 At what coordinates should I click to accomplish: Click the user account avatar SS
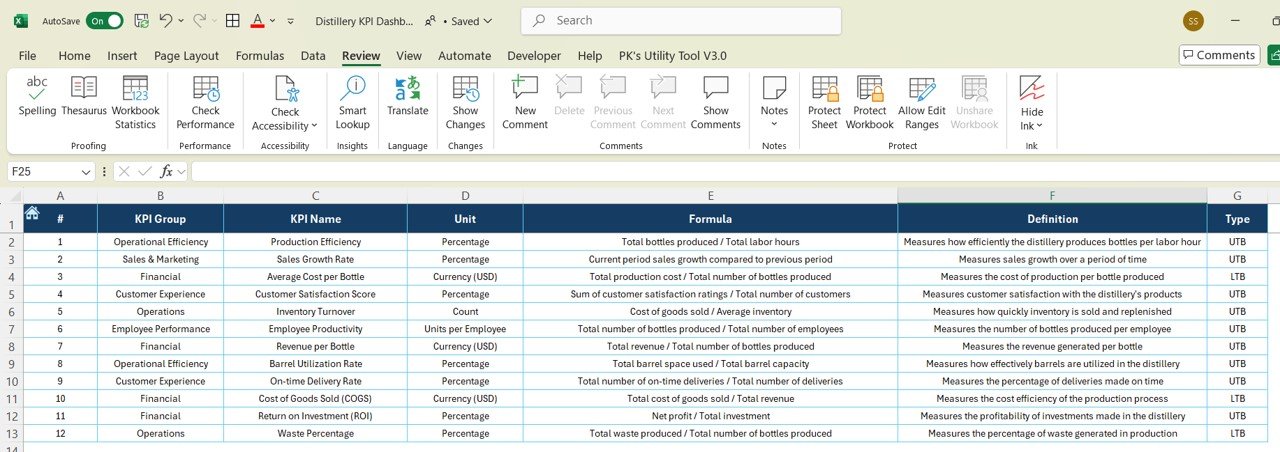(x=1193, y=20)
